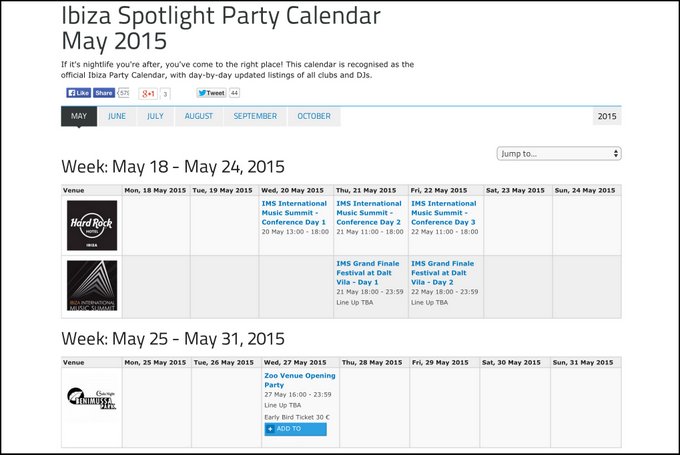Select the OCTOBER tab

click(x=313, y=116)
